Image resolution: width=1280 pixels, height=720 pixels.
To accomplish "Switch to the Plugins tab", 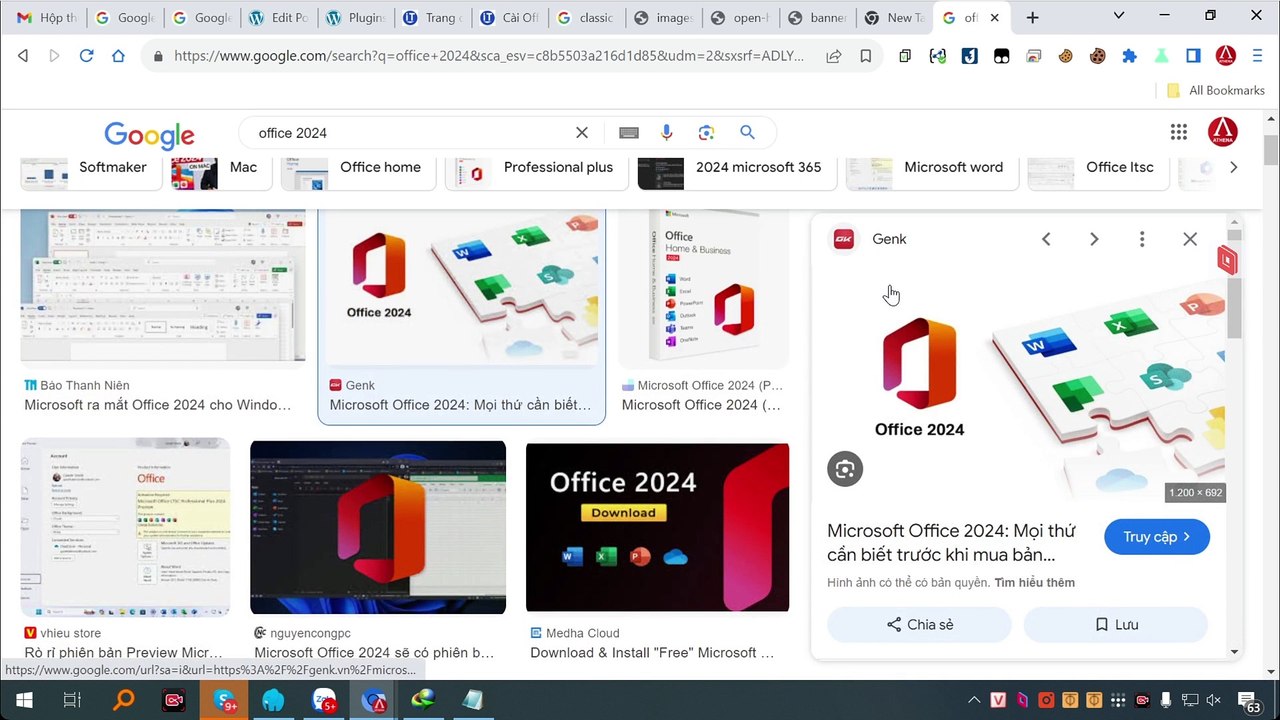I will pyautogui.click(x=357, y=18).
